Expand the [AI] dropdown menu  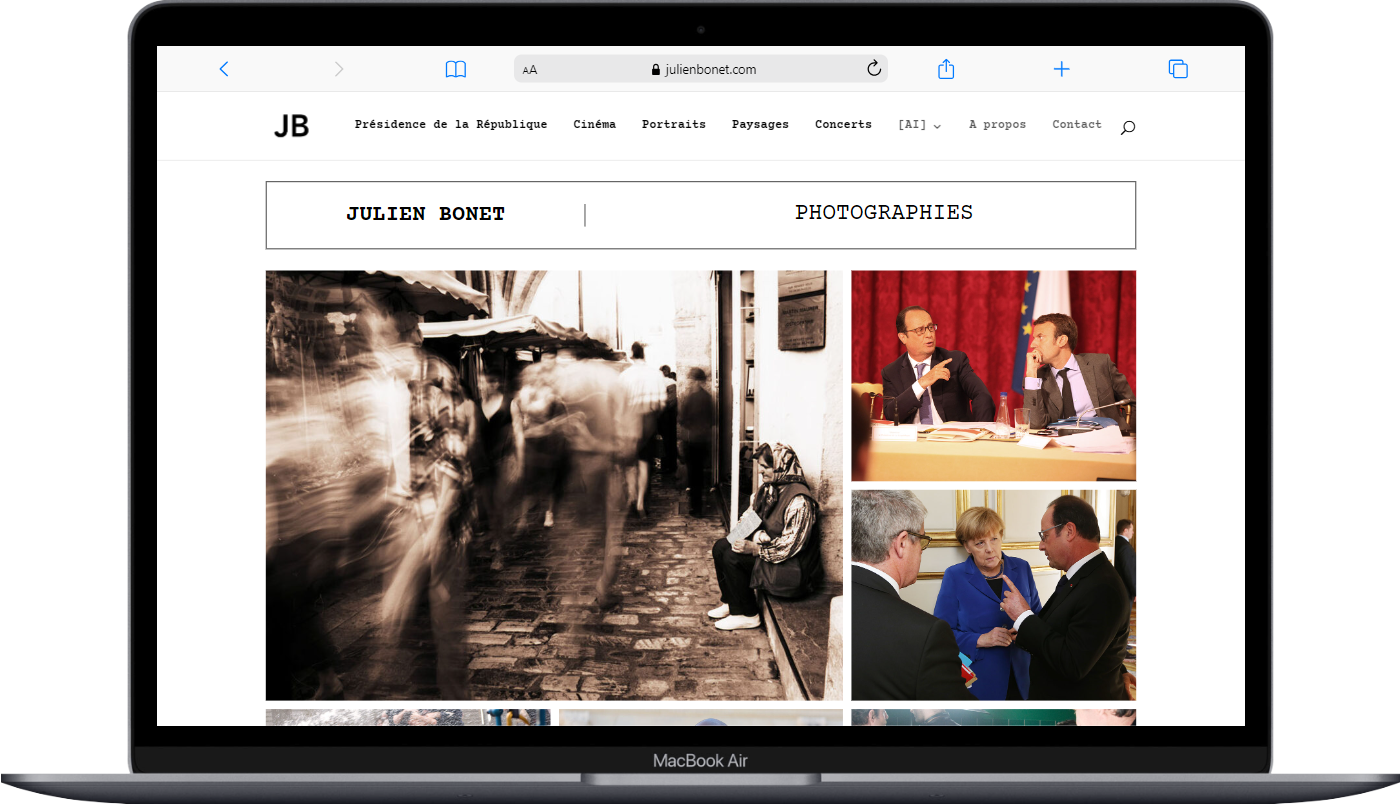(919, 125)
